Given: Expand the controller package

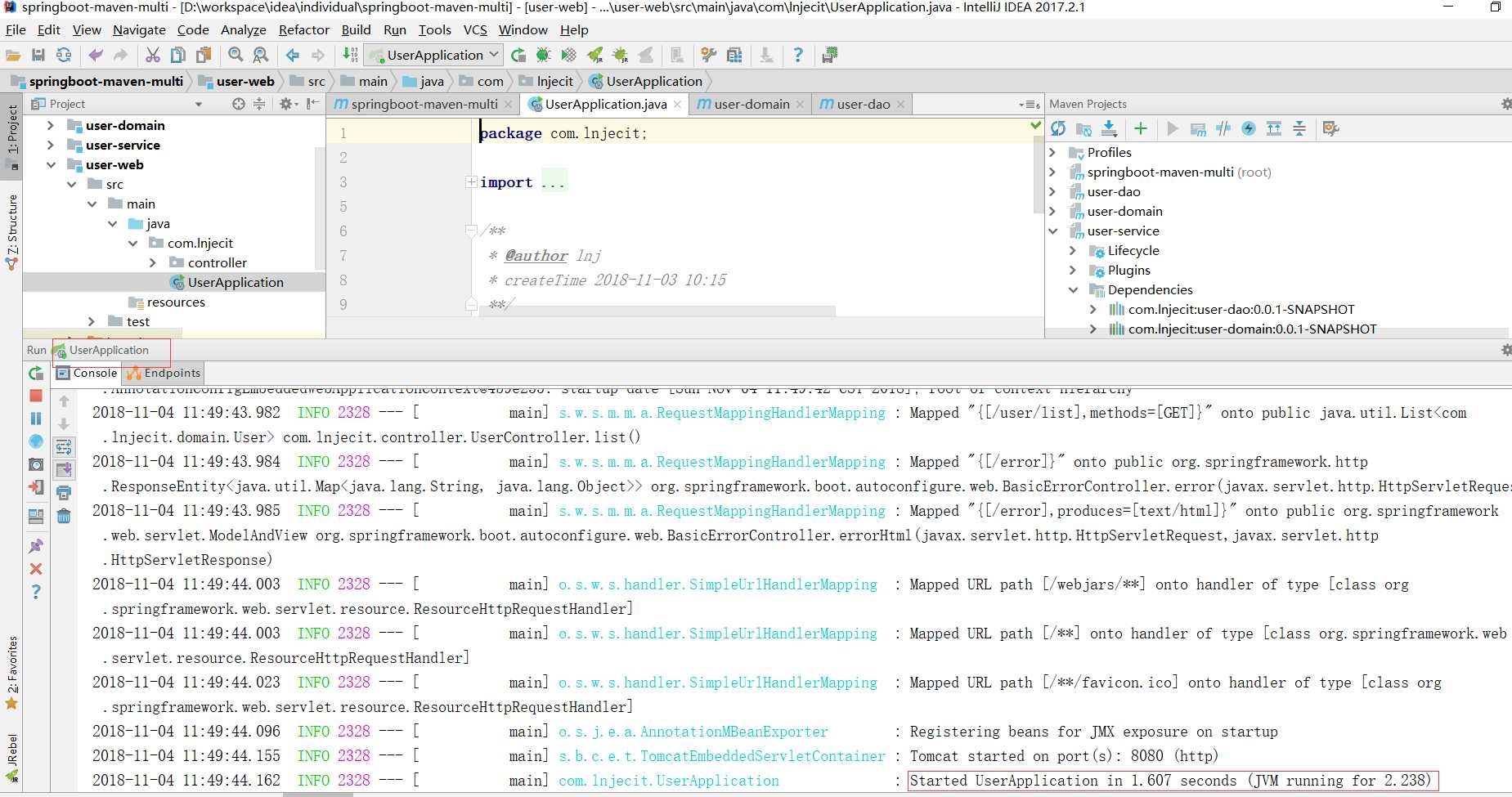Looking at the screenshot, I should [153, 262].
